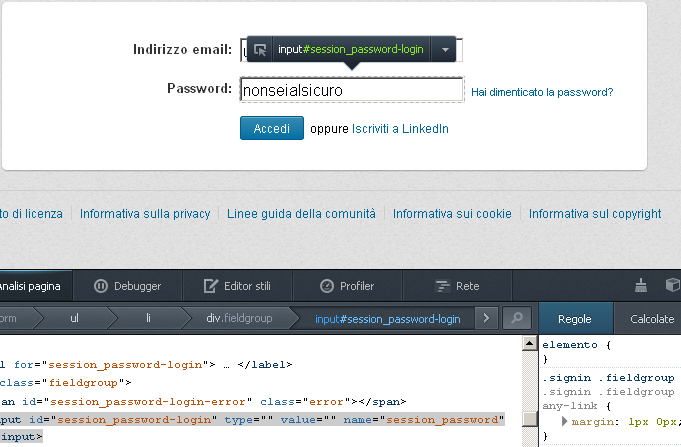681x447 pixels.
Task: Follow the Iscriviti a LinkedIn link
Action: click(x=400, y=129)
